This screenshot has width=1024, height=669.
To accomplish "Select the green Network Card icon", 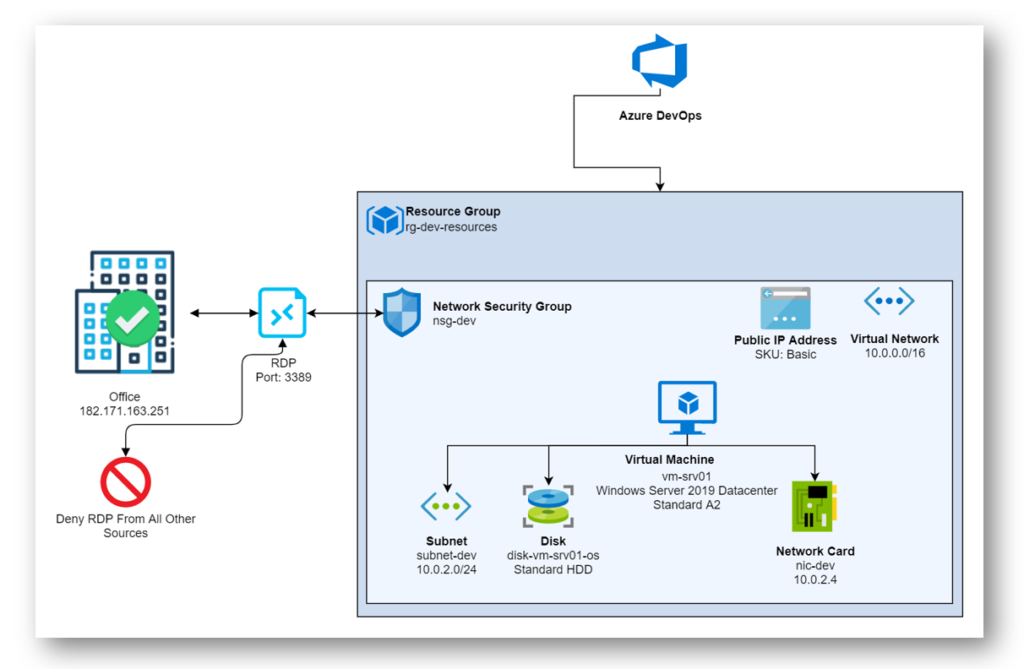I will coord(814,506).
